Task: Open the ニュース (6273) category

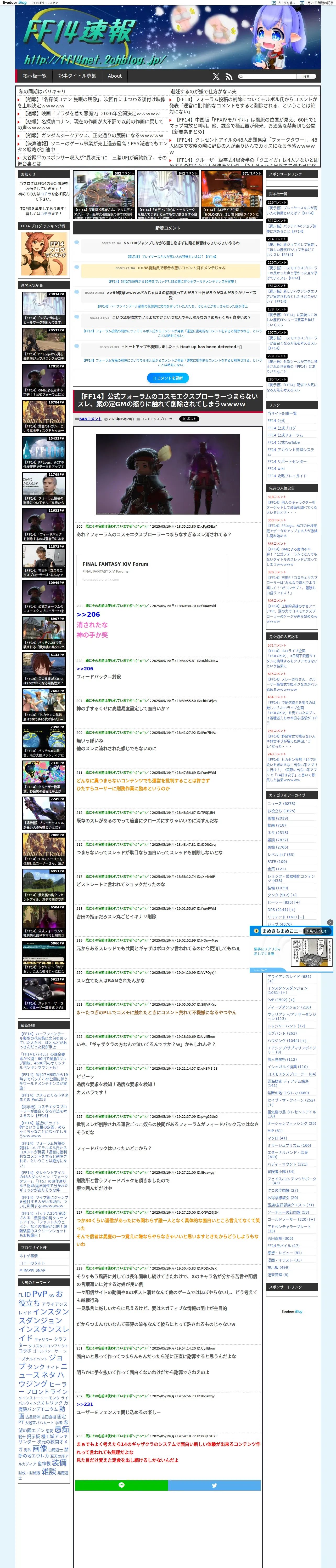Action: pos(281,804)
